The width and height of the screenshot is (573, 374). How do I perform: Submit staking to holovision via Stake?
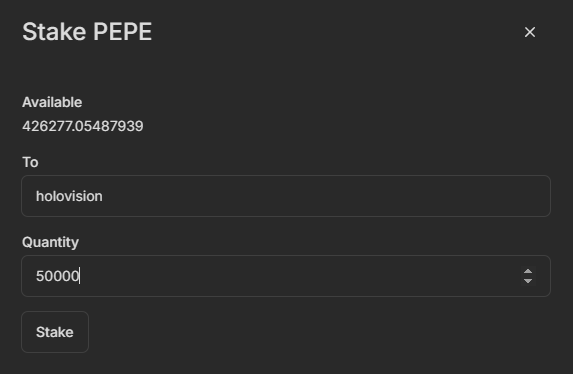coord(55,332)
